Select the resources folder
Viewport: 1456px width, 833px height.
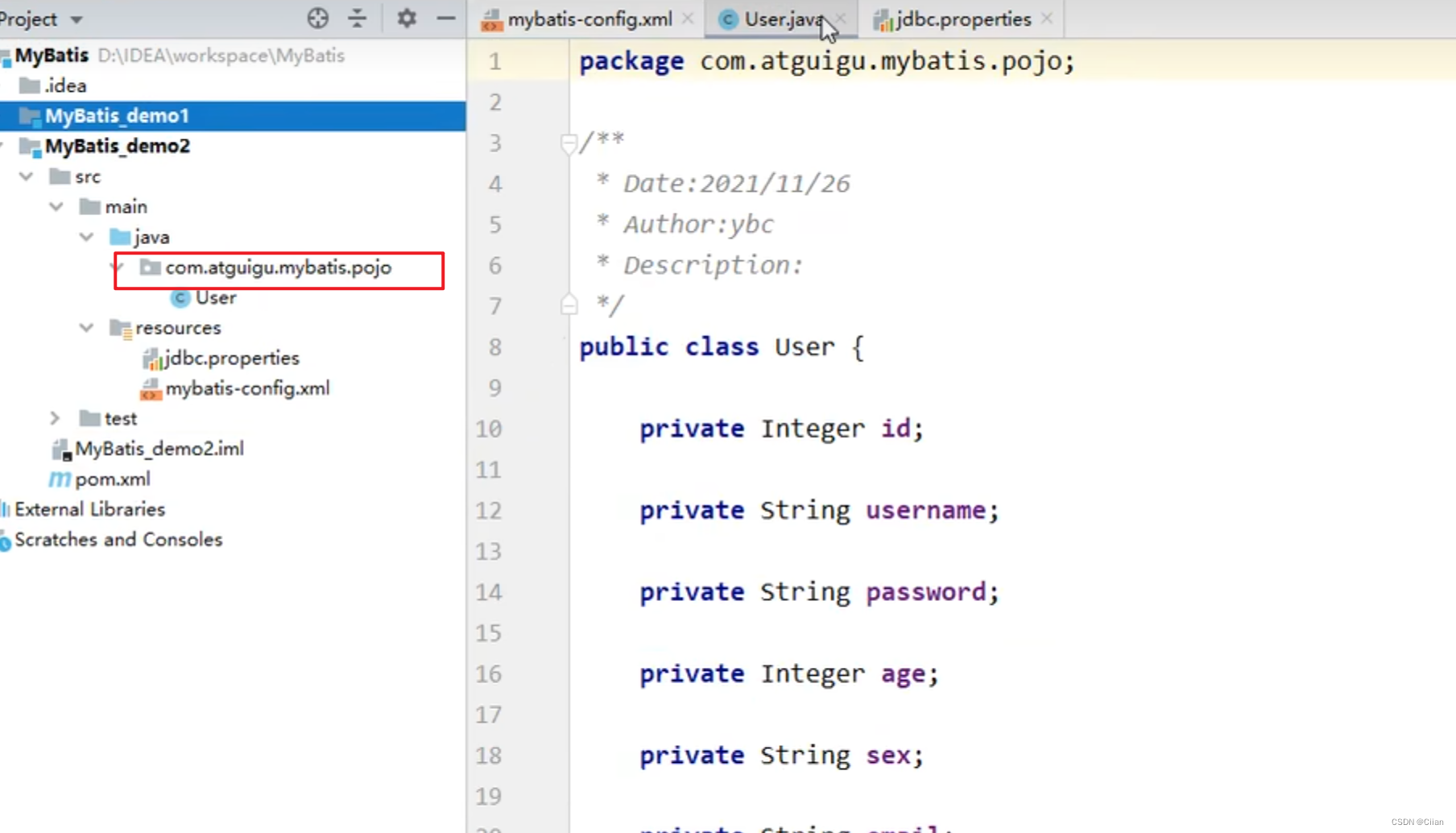pyautogui.click(x=178, y=328)
